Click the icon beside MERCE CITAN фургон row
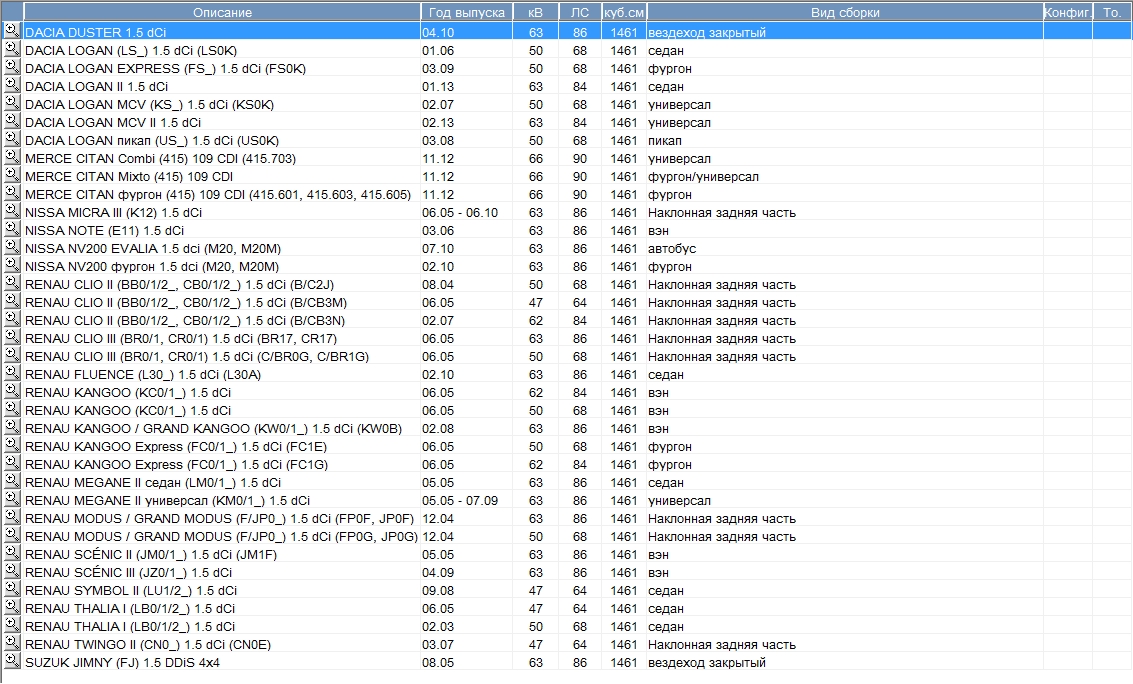The width and height of the screenshot is (1133, 684). [12, 193]
